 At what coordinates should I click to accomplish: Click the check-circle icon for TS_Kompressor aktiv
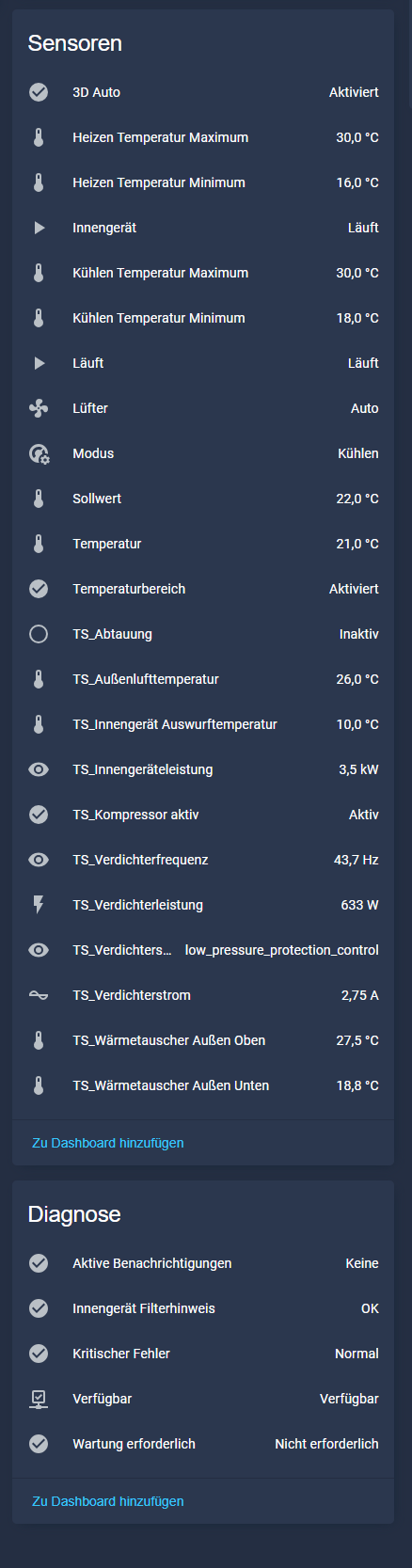(x=39, y=815)
